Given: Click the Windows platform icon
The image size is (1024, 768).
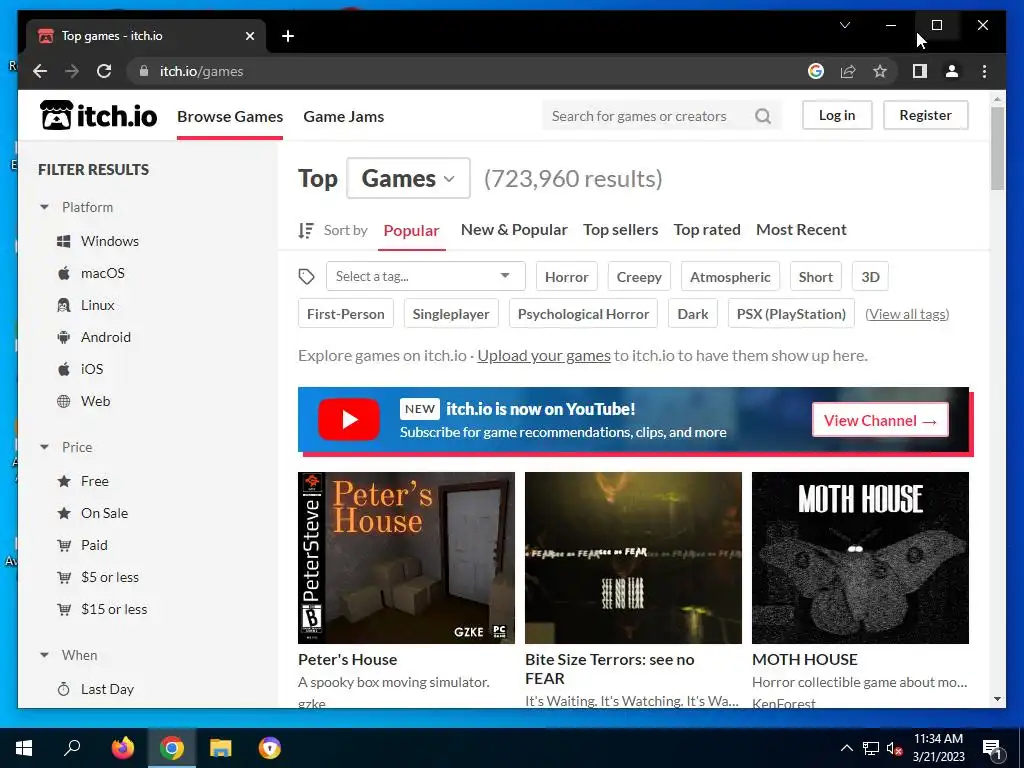Looking at the screenshot, I should (63, 241).
